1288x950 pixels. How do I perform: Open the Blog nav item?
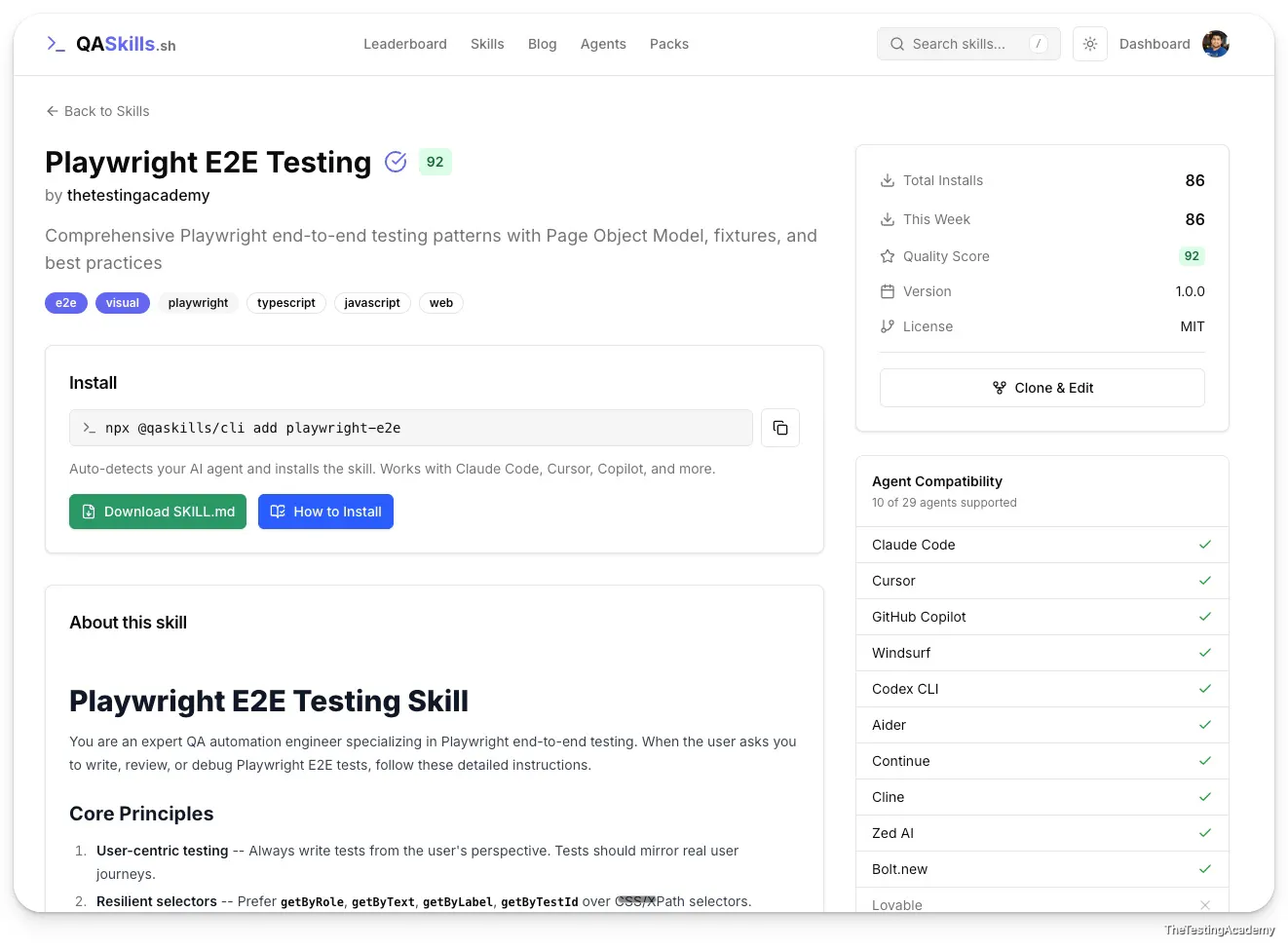coord(543,44)
